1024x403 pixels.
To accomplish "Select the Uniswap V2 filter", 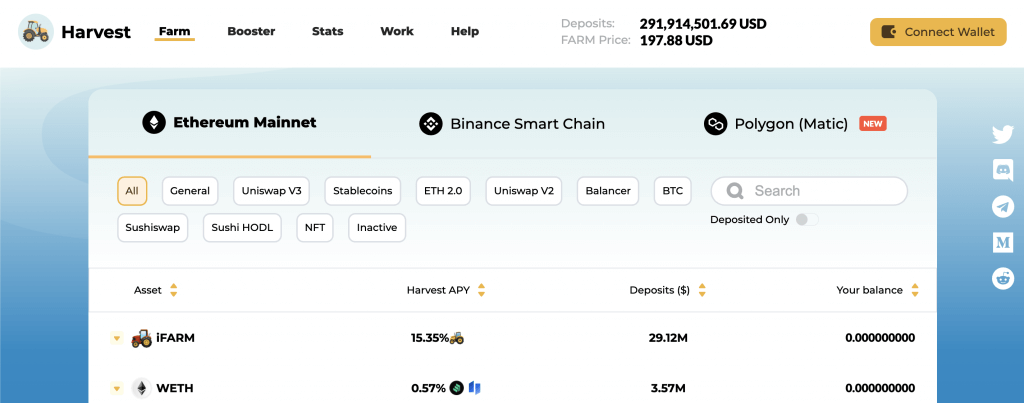I will pos(524,191).
